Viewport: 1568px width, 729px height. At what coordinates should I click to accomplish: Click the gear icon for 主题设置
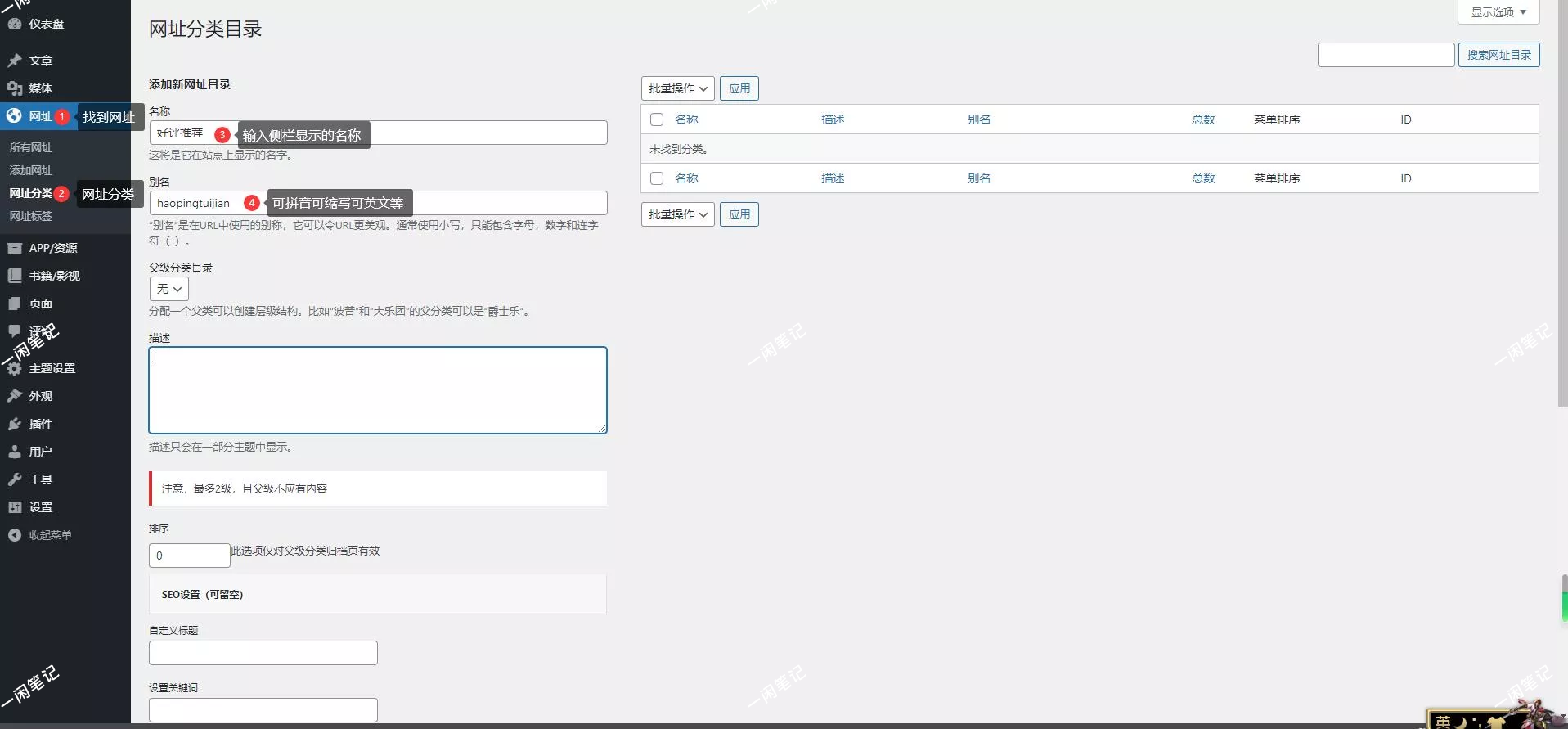coord(15,369)
